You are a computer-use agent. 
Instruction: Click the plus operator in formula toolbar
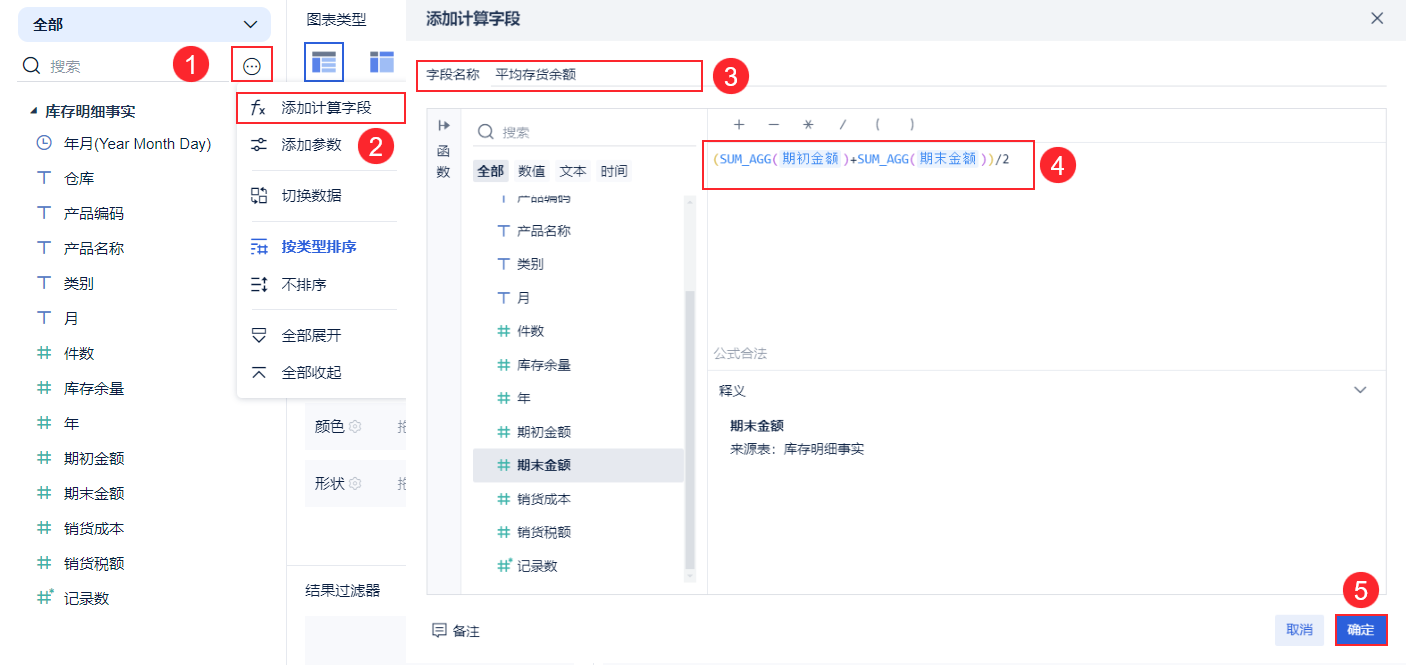pyautogui.click(x=739, y=125)
